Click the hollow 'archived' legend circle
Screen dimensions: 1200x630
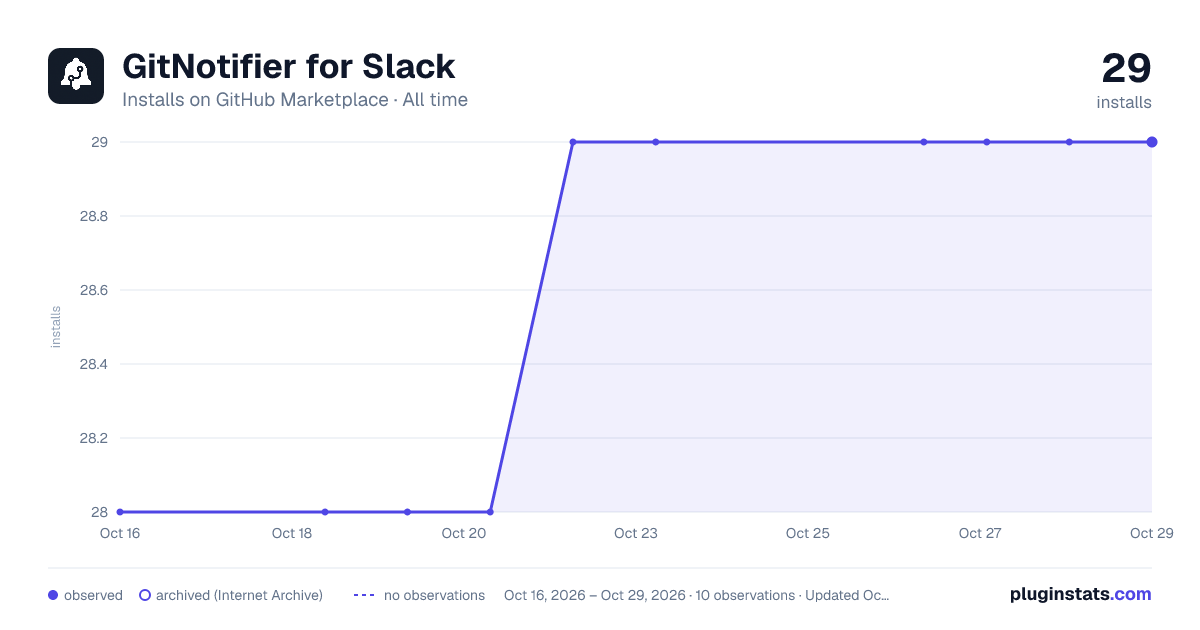point(145,595)
